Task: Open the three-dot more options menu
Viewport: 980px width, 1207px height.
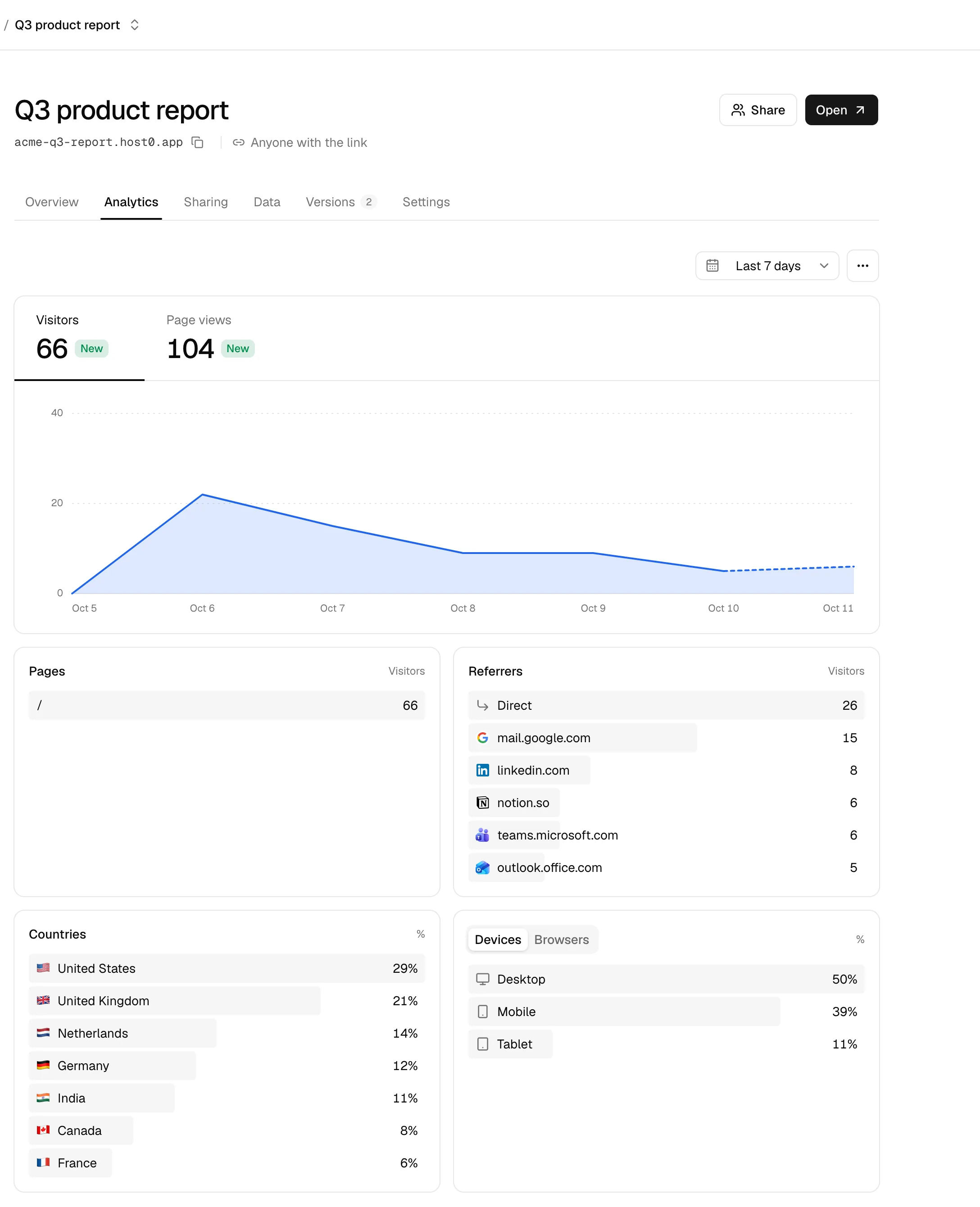Action: (x=862, y=265)
